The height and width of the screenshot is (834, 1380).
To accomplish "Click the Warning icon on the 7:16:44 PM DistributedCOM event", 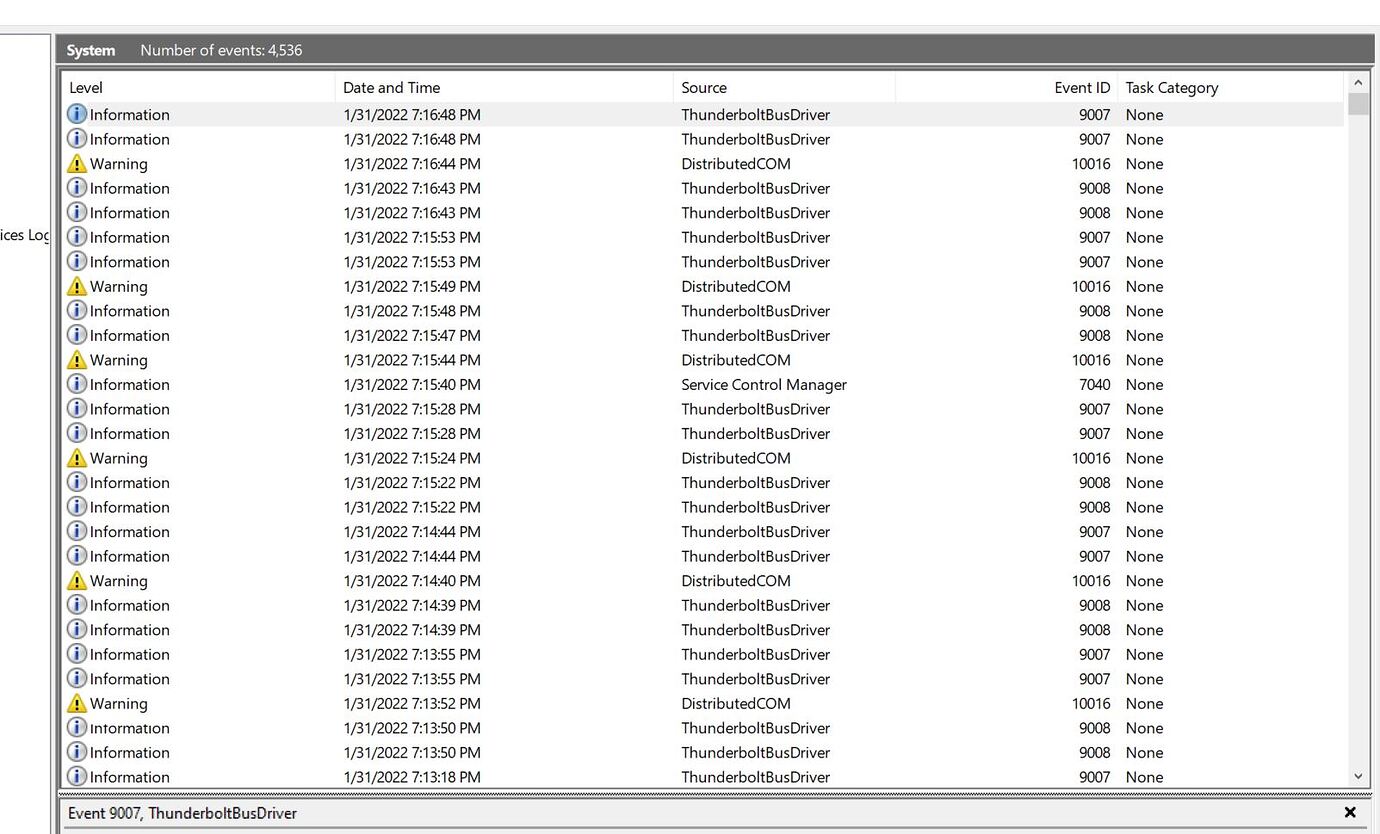I will click(x=77, y=163).
